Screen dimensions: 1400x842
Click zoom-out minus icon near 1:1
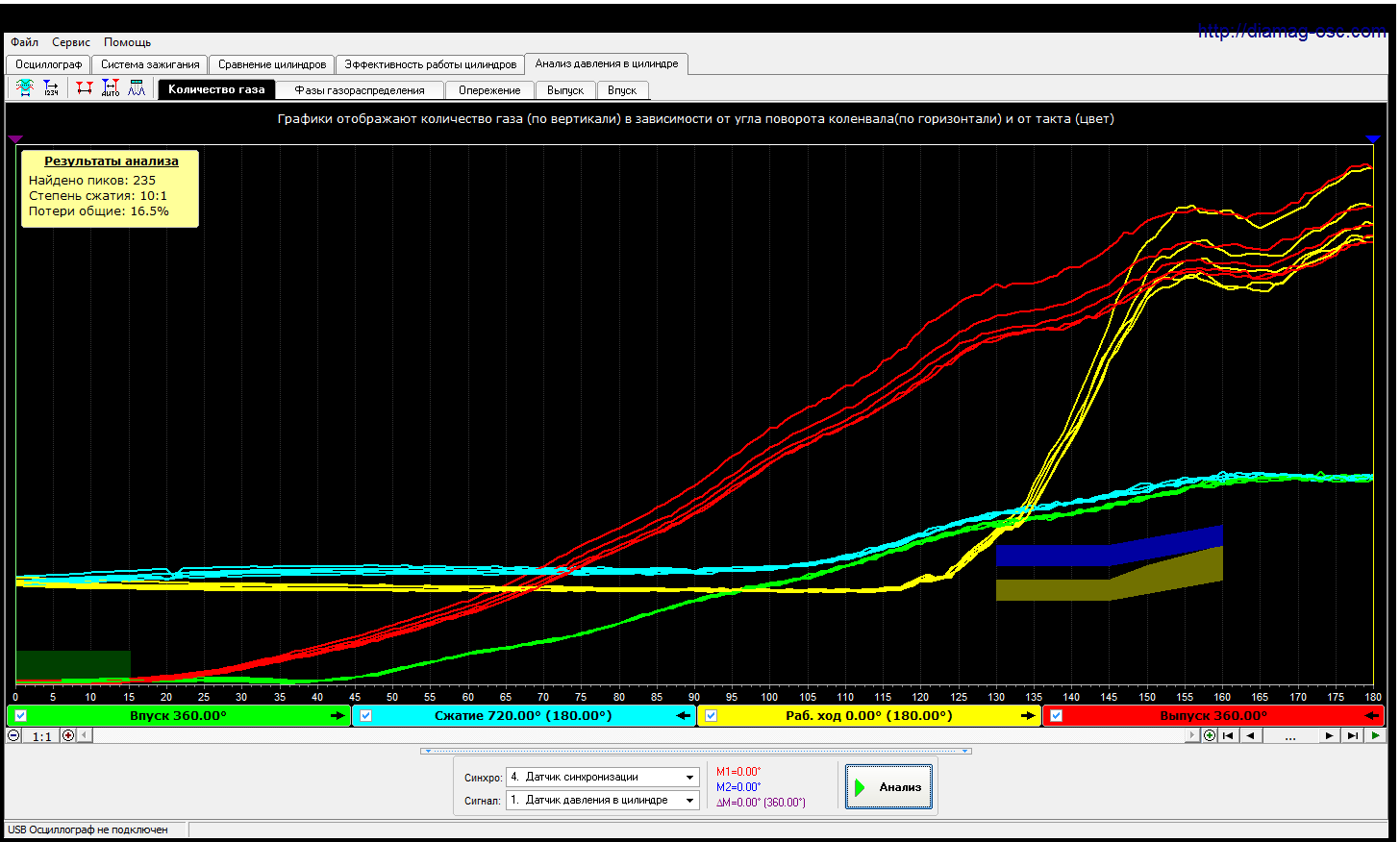click(13, 735)
